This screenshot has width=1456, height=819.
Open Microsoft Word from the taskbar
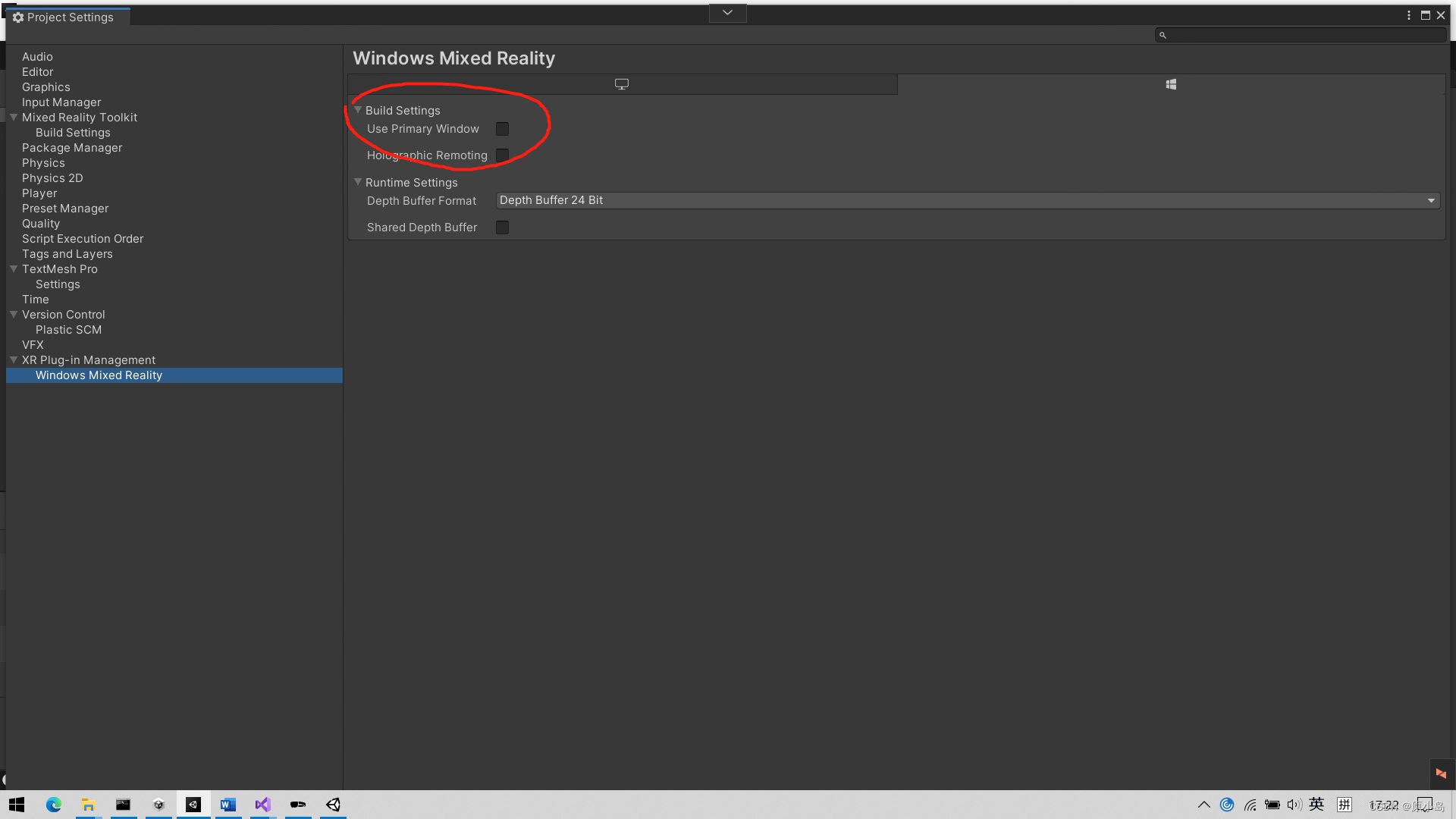tap(228, 805)
